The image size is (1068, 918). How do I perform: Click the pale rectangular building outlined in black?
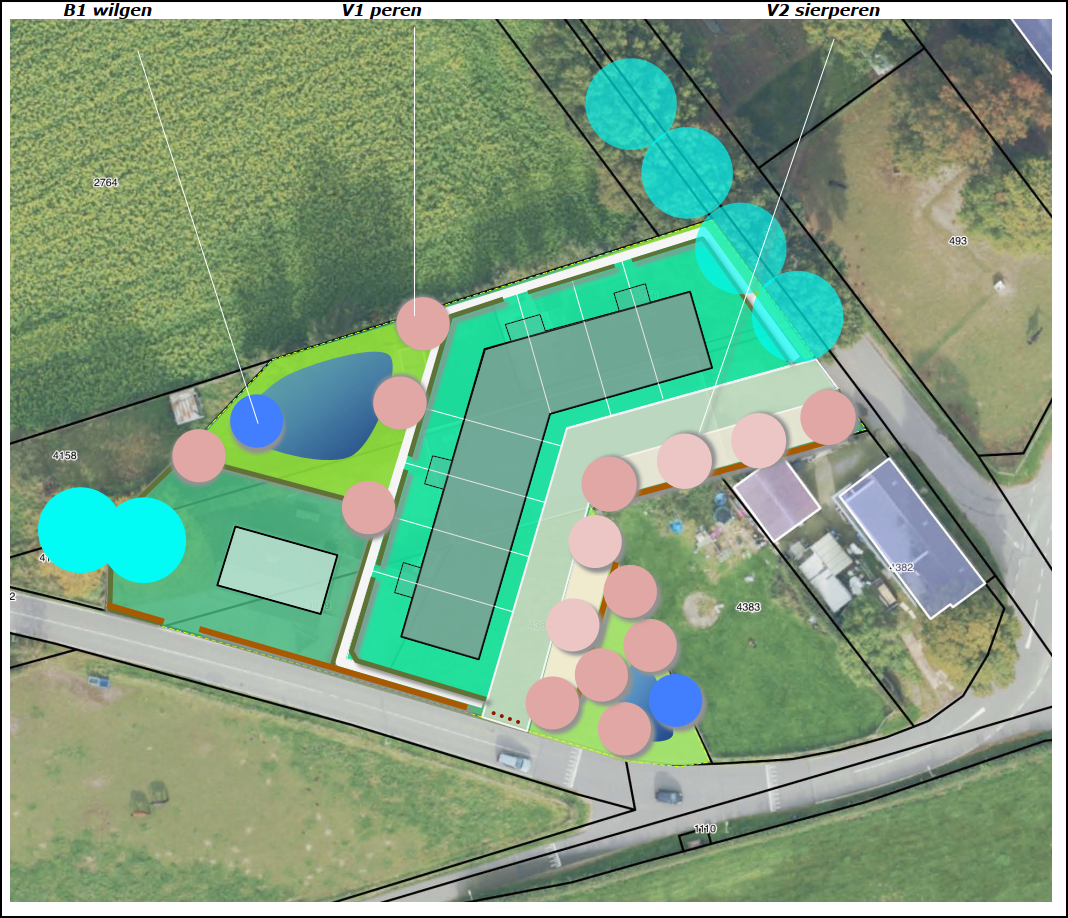pyautogui.click(x=277, y=570)
